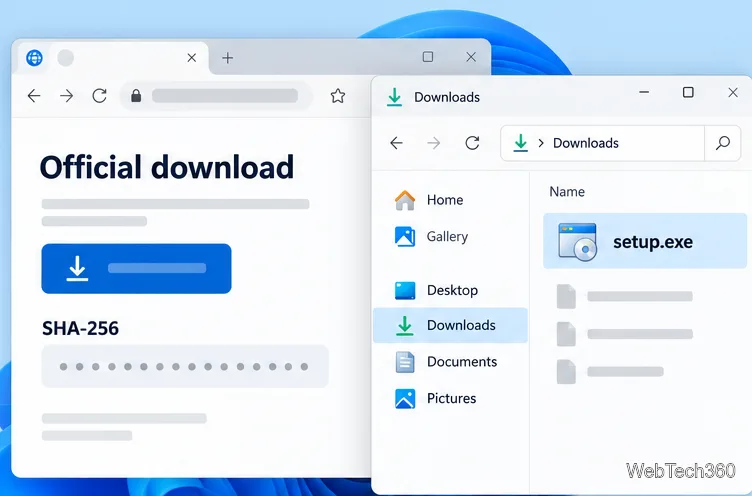
Task: Click the setup.exe installer icon
Action: click(577, 242)
